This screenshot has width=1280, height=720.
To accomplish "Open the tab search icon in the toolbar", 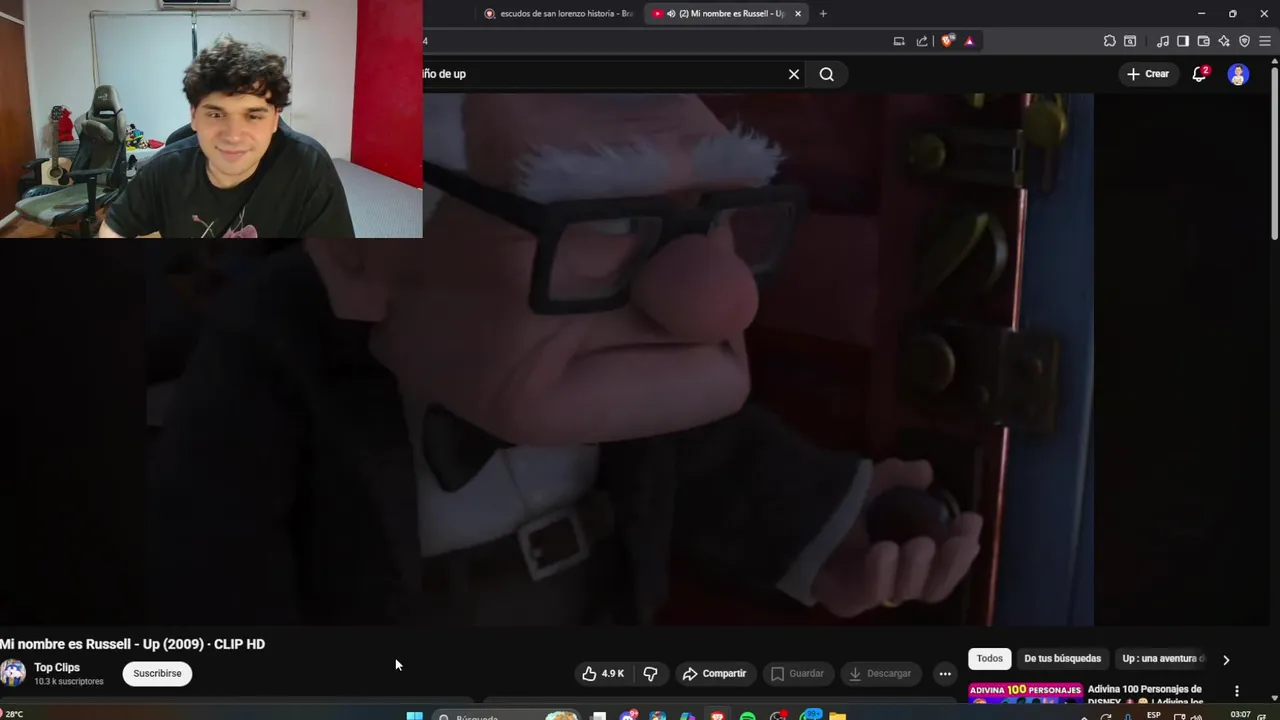I will (1130, 41).
